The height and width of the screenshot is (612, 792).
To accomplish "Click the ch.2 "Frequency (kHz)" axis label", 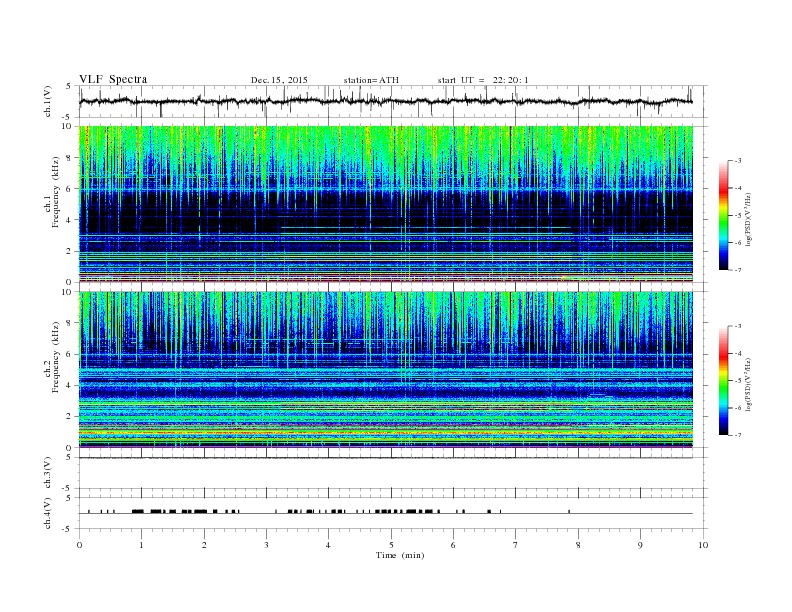I will (x=56, y=358).
